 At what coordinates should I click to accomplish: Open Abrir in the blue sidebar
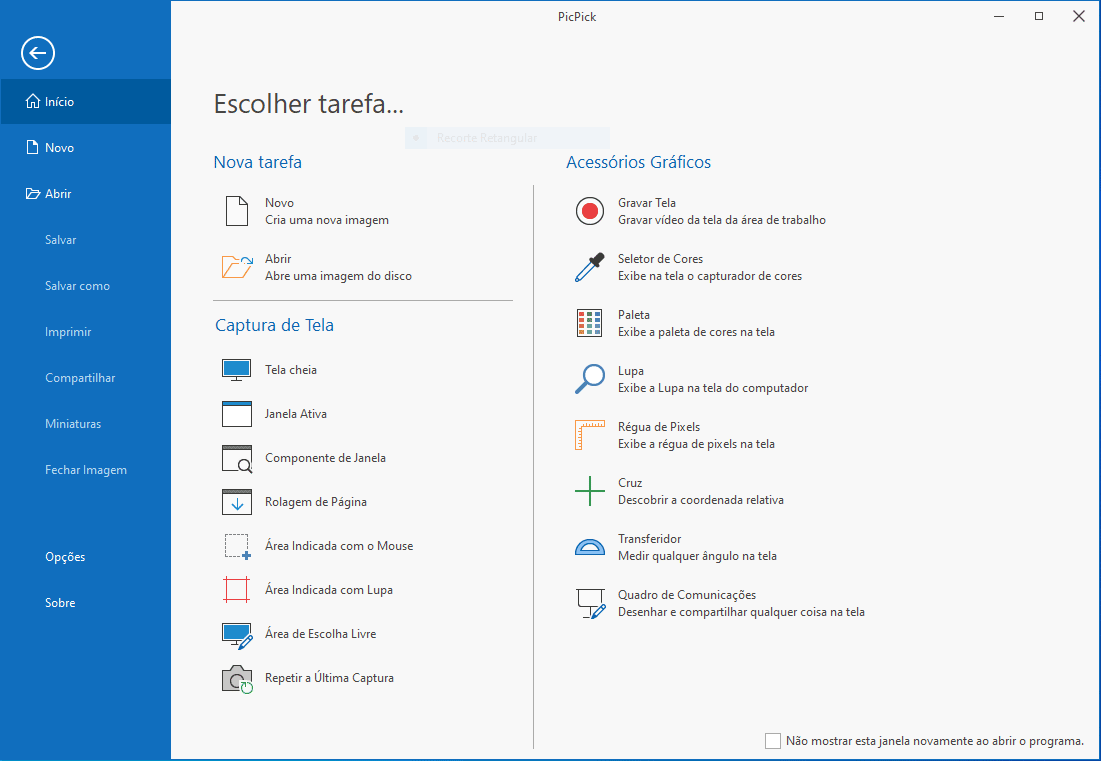pyautogui.click(x=86, y=194)
